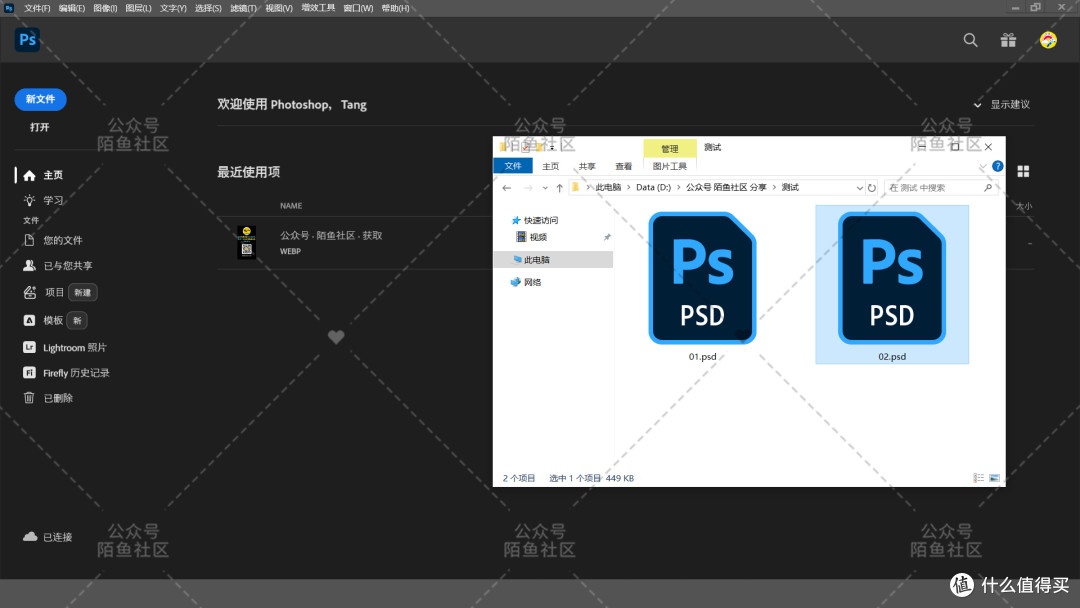1080x608 pixels.
Task: Open the user profile avatar
Action: click(1048, 40)
